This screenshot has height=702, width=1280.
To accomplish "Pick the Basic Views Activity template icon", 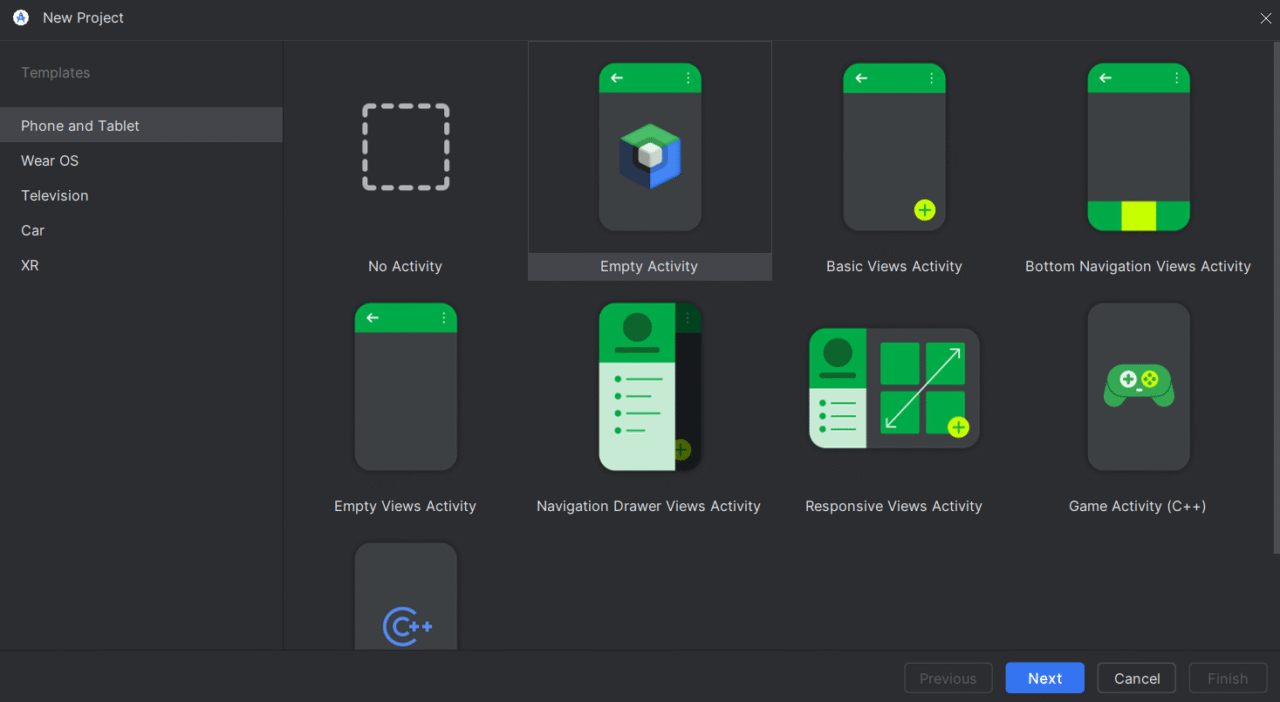I will [894, 147].
